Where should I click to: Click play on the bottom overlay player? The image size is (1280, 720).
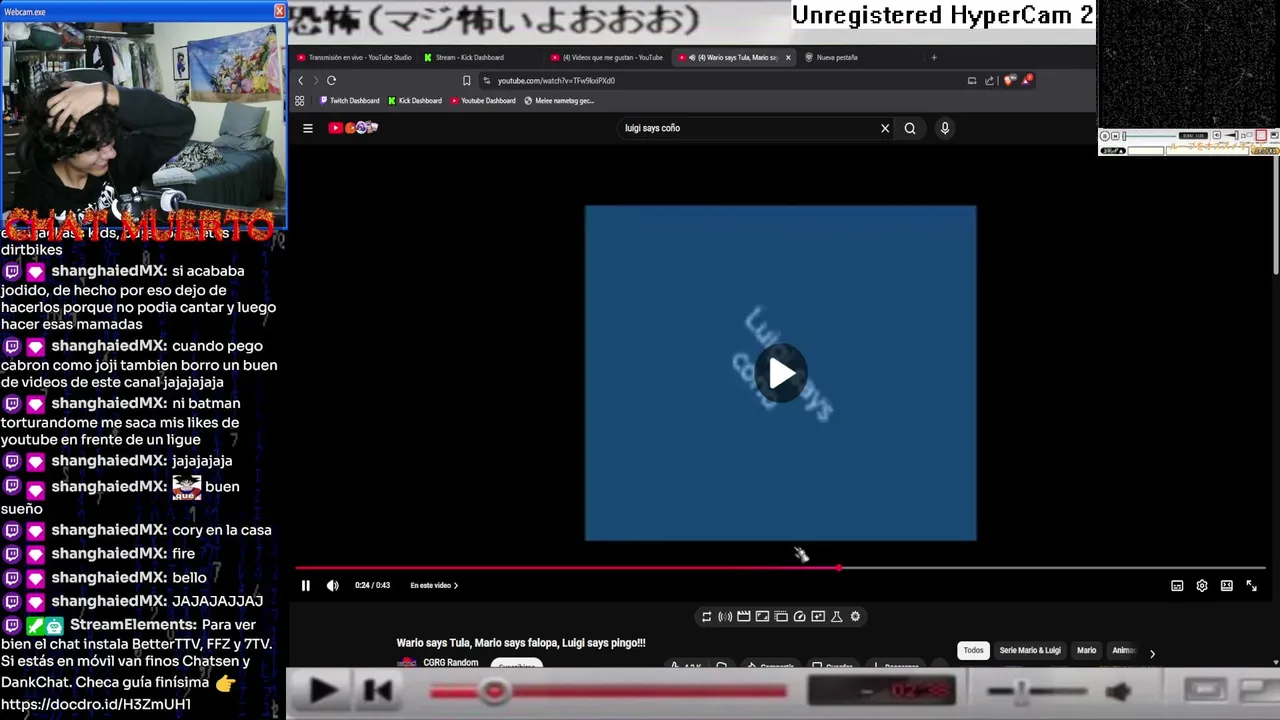(322, 691)
